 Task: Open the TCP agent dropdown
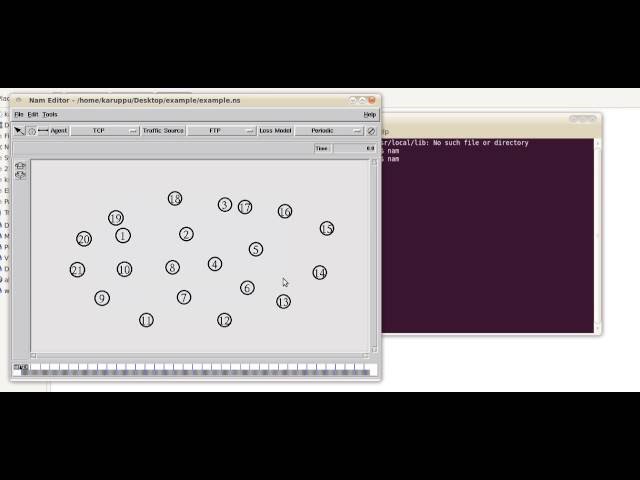[x=105, y=131]
